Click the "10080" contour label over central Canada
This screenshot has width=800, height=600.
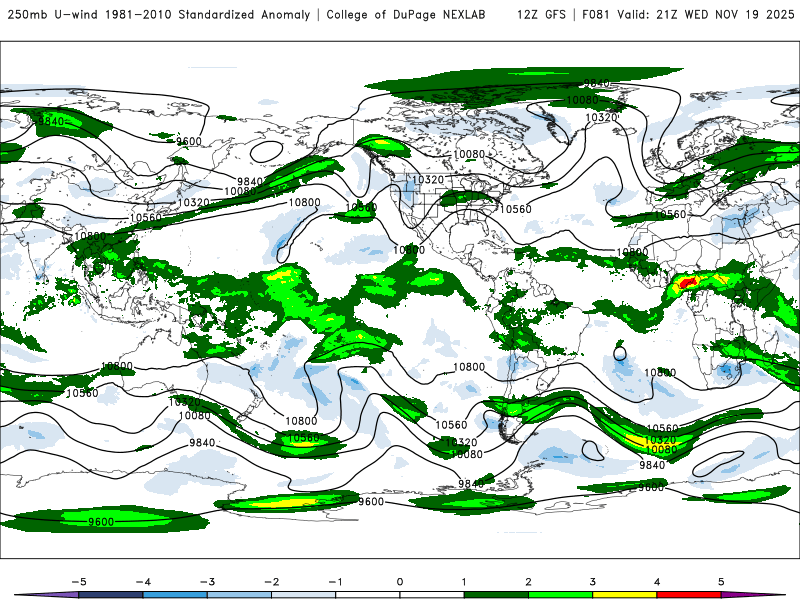(469, 154)
